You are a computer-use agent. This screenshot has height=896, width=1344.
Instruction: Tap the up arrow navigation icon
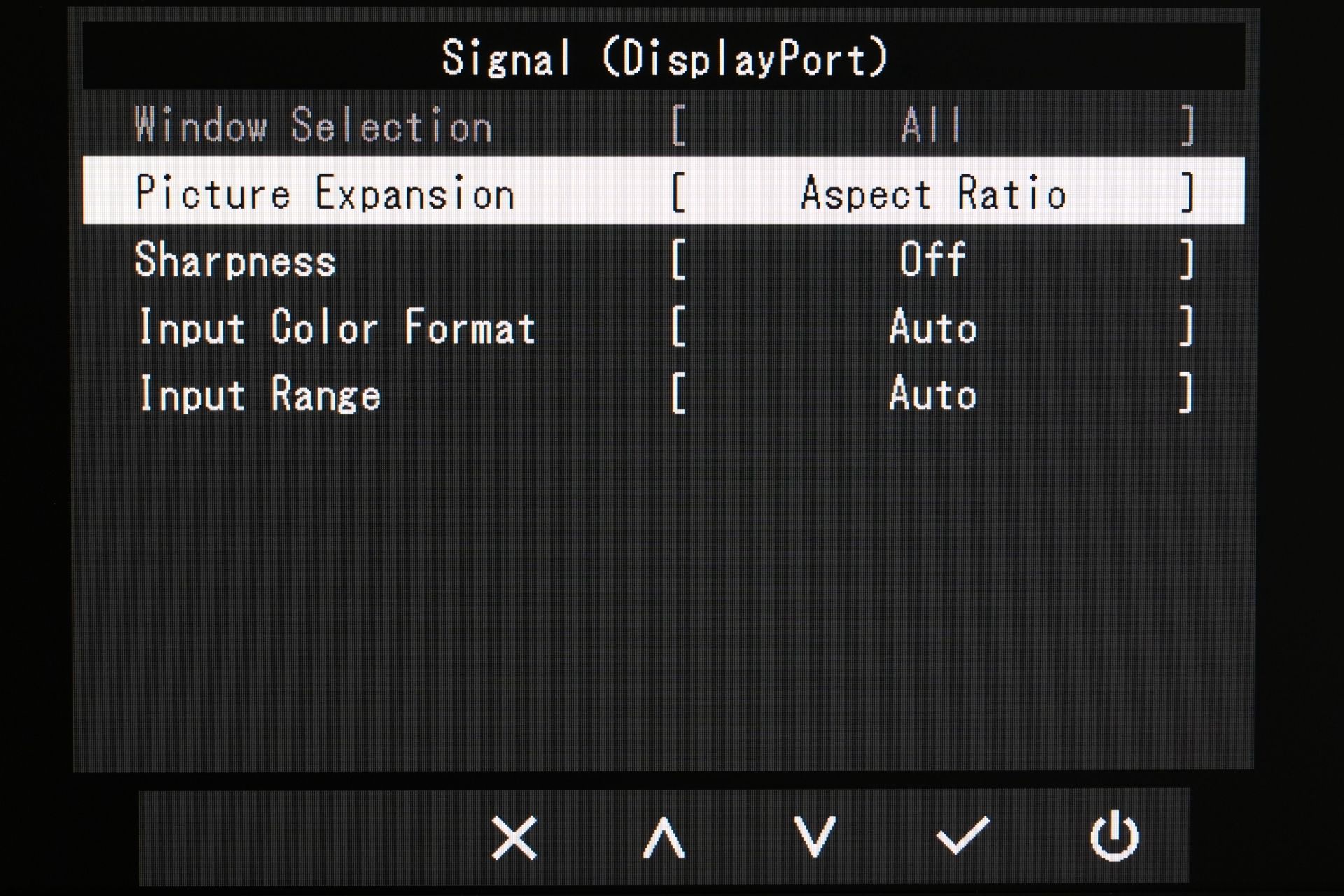pyautogui.click(x=664, y=836)
